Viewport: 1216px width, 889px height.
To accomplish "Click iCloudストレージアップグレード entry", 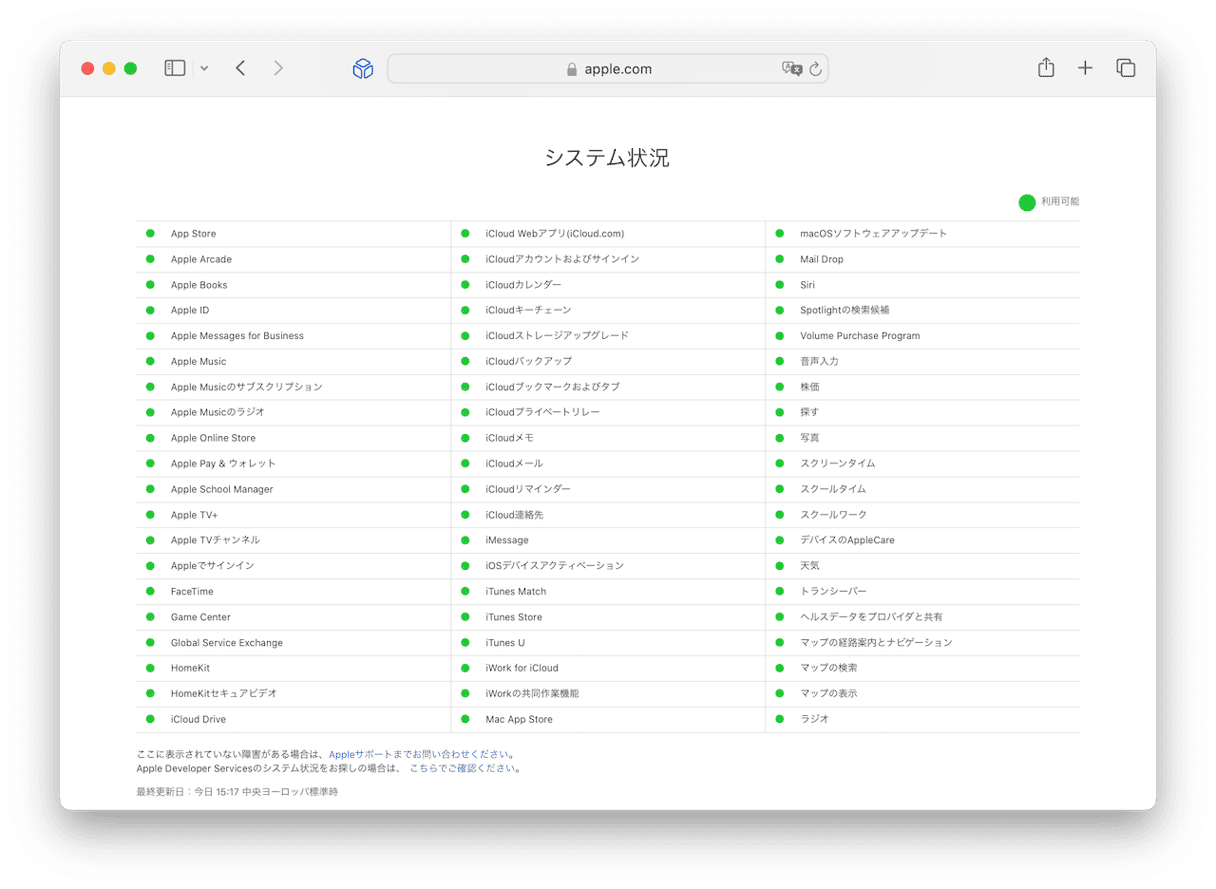I will pos(557,336).
